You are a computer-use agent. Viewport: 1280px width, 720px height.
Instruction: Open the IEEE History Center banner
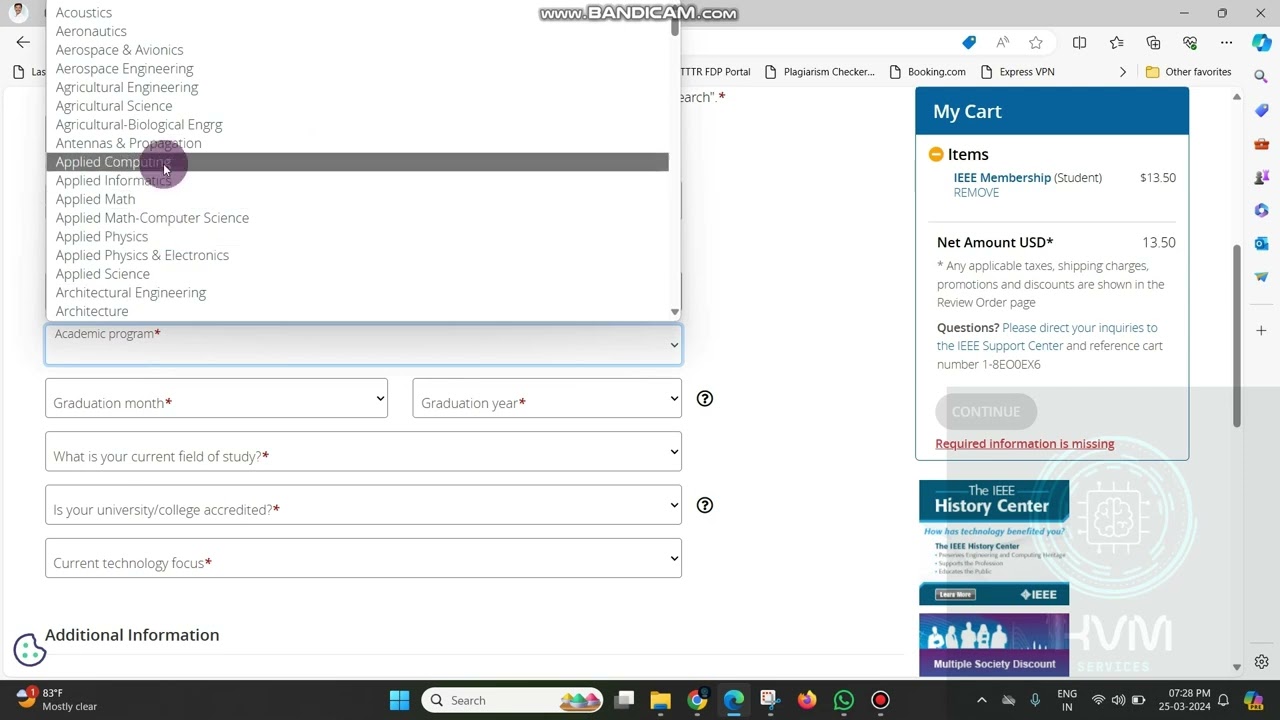tap(994, 543)
